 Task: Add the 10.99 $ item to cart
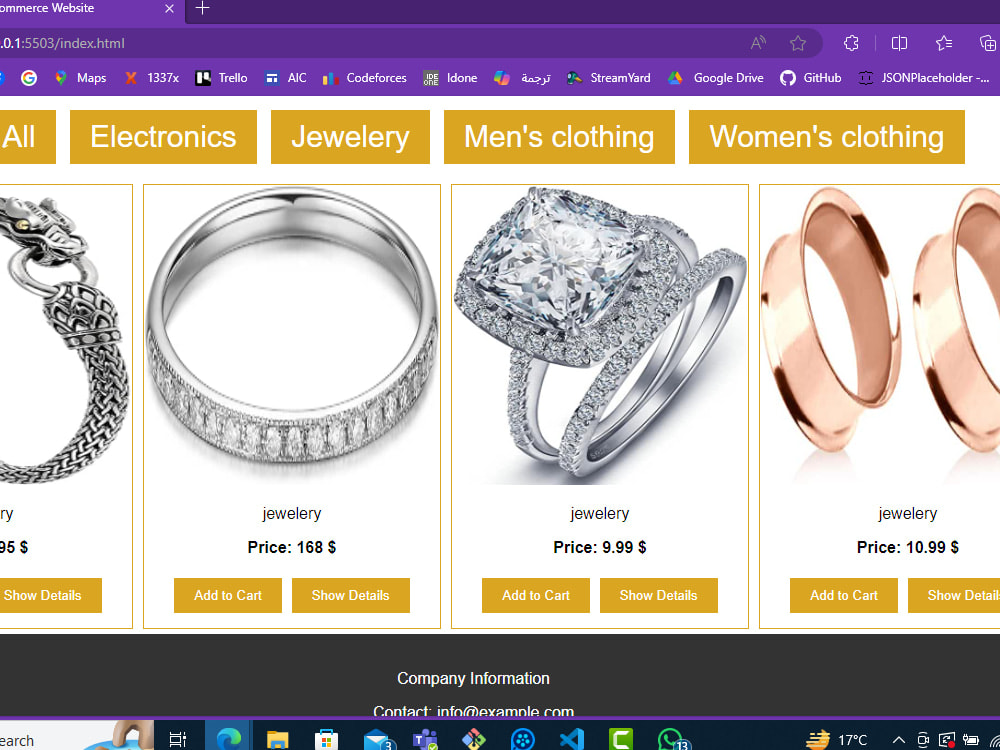pos(844,596)
